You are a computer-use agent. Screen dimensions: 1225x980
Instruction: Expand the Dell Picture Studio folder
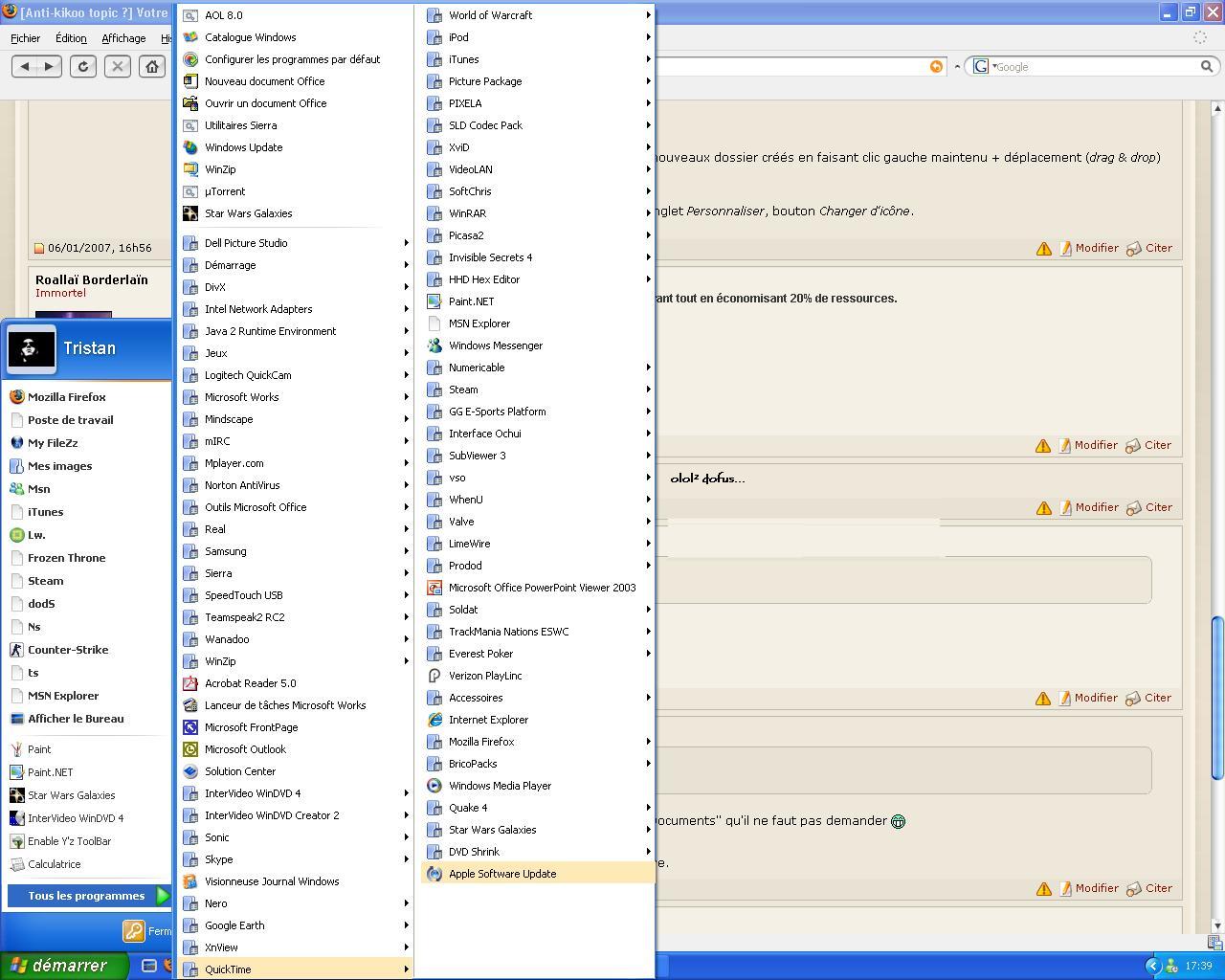tap(296, 243)
